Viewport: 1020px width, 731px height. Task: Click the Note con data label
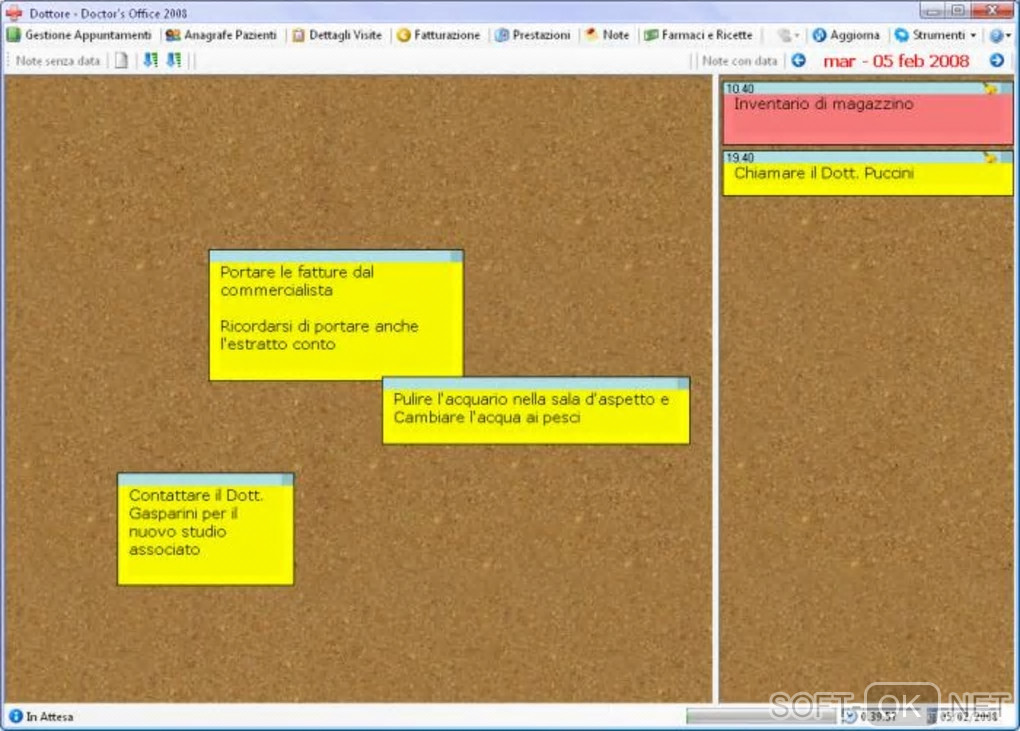[x=740, y=60]
